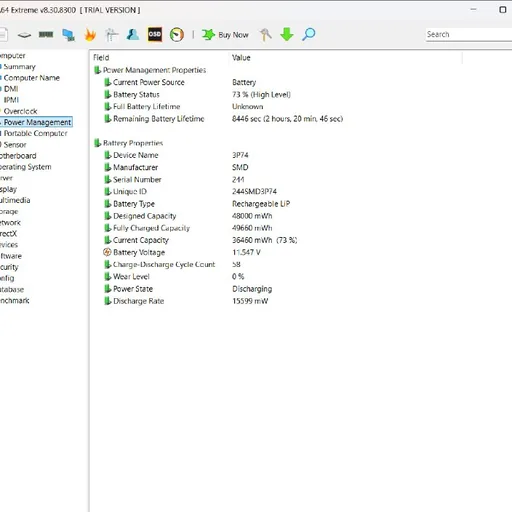
Task: Click the user silhouette toolbar icon
Action: coord(133,35)
